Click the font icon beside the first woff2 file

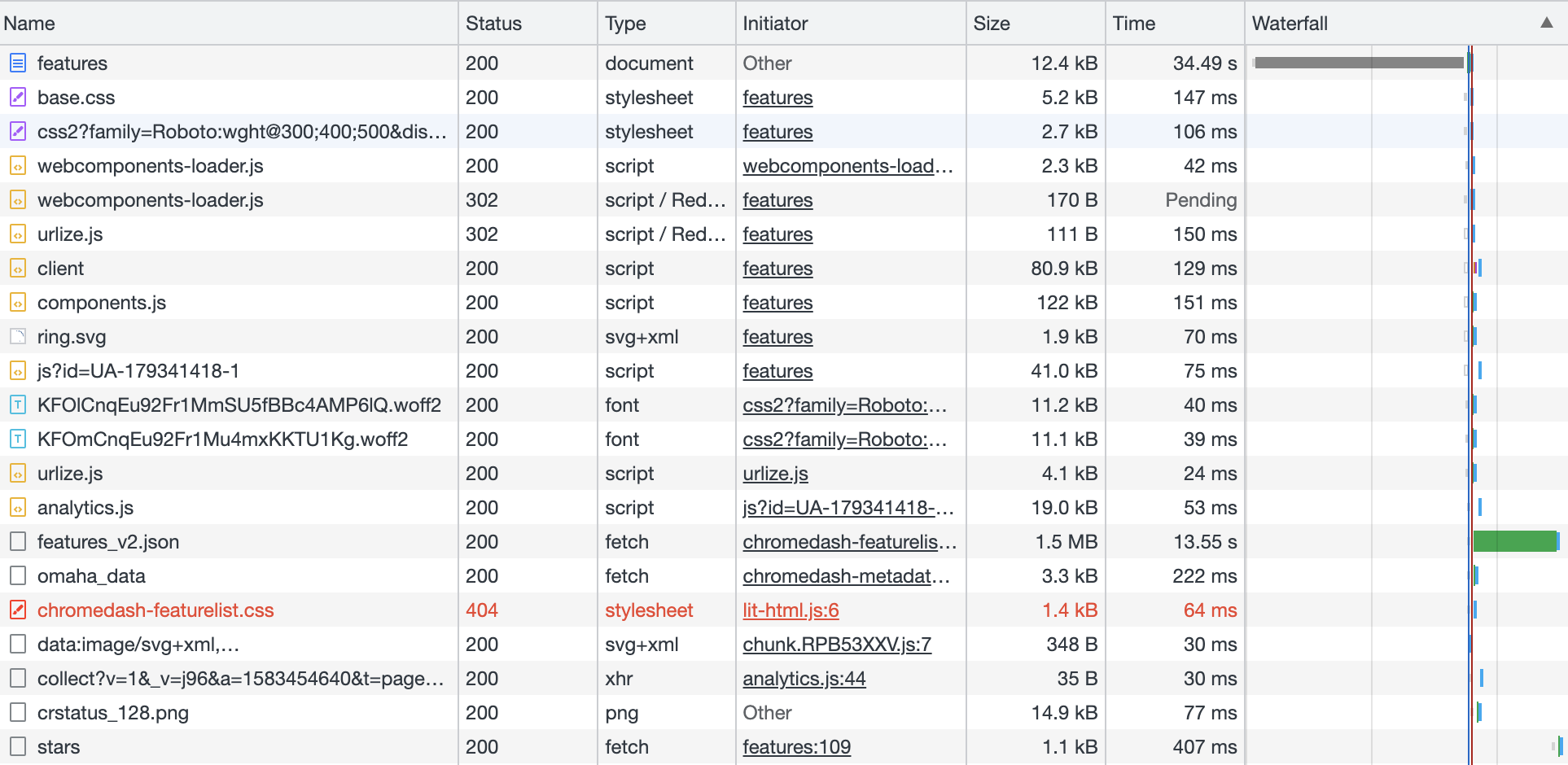coord(17,404)
